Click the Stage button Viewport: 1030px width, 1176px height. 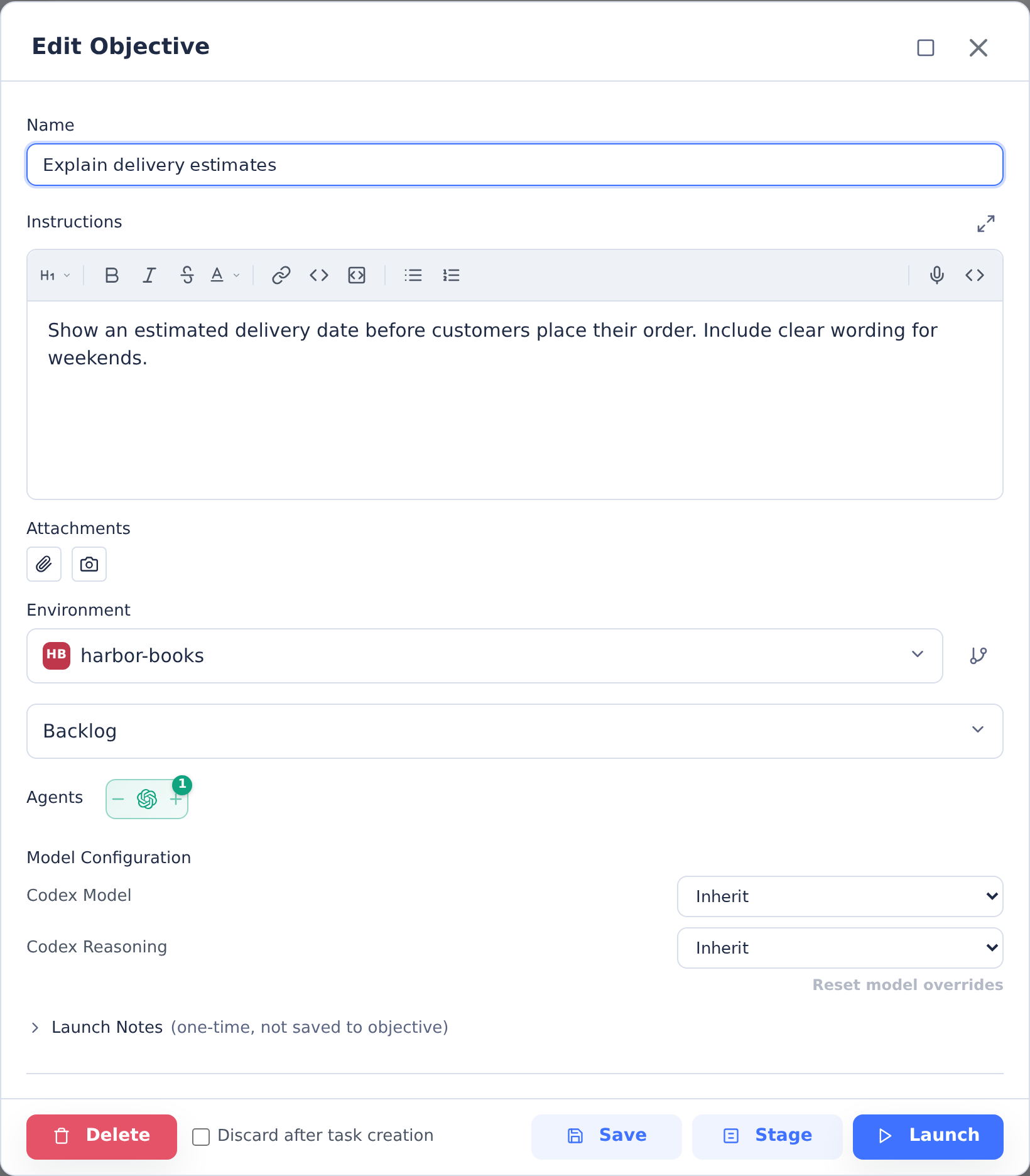(x=767, y=1137)
